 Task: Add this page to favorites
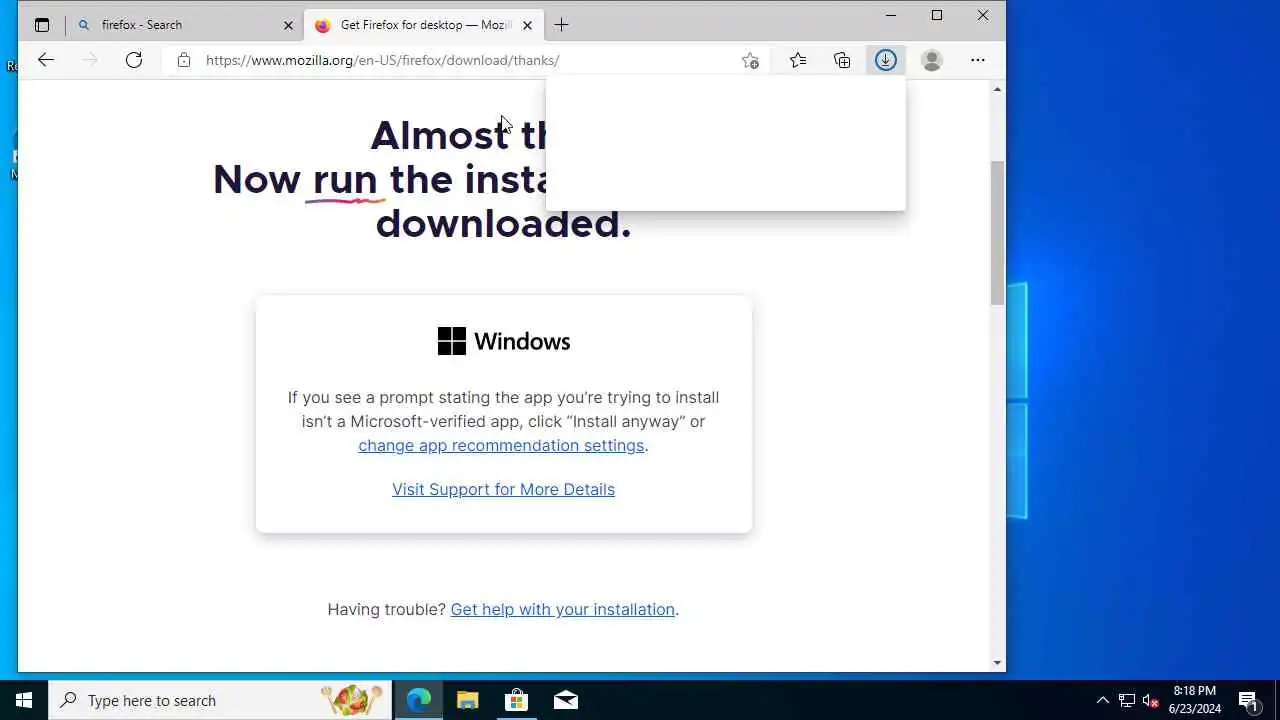[750, 60]
